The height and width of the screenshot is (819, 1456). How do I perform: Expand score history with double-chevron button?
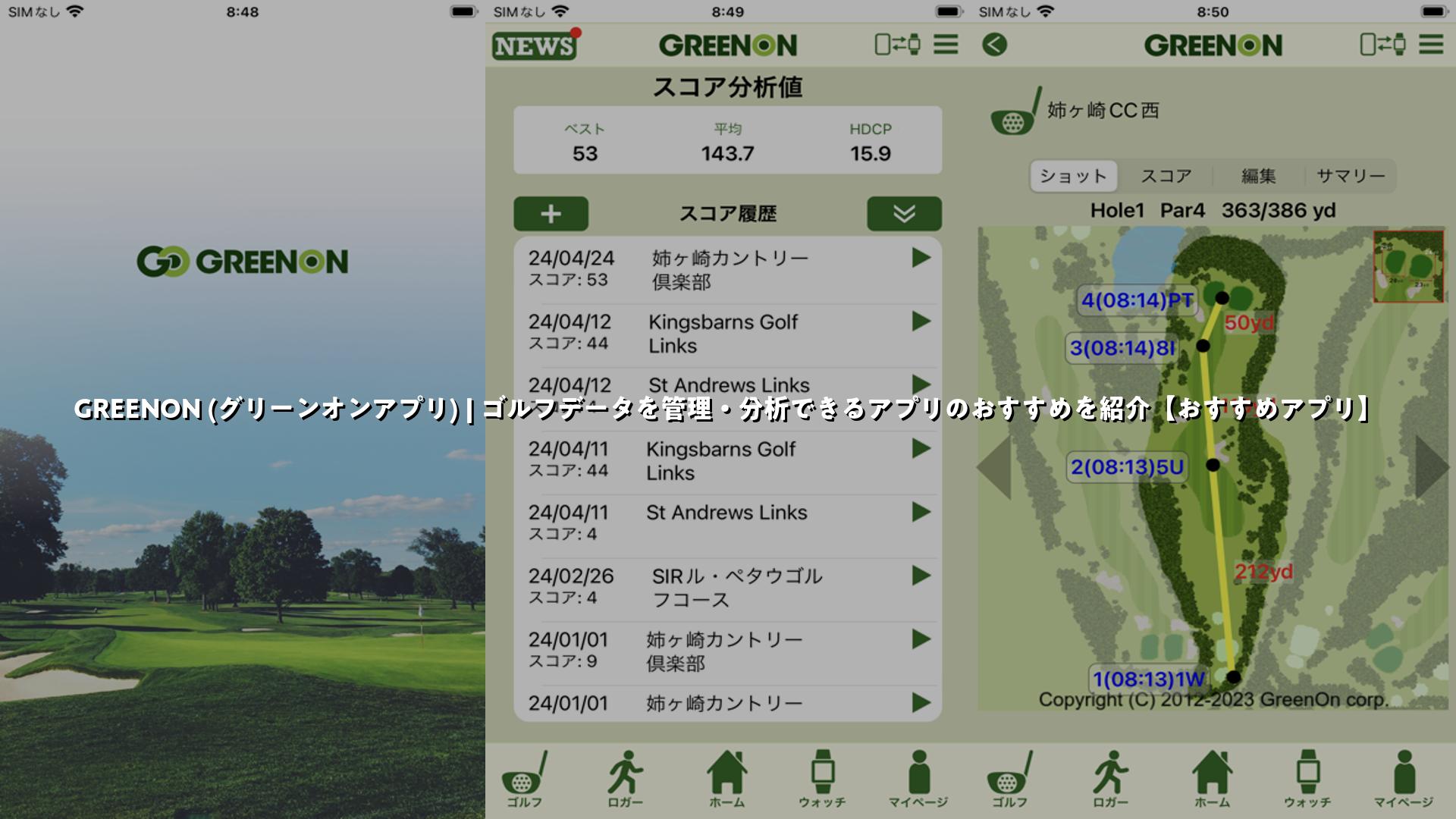click(x=904, y=214)
